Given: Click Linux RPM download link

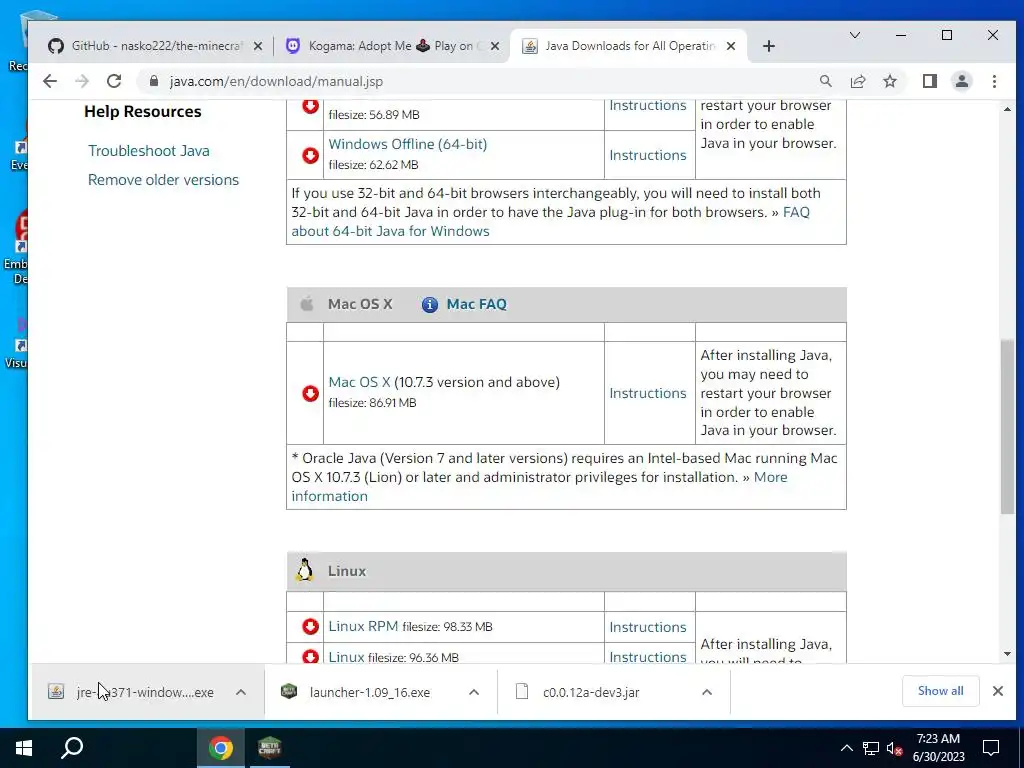Looking at the screenshot, I should [363, 626].
